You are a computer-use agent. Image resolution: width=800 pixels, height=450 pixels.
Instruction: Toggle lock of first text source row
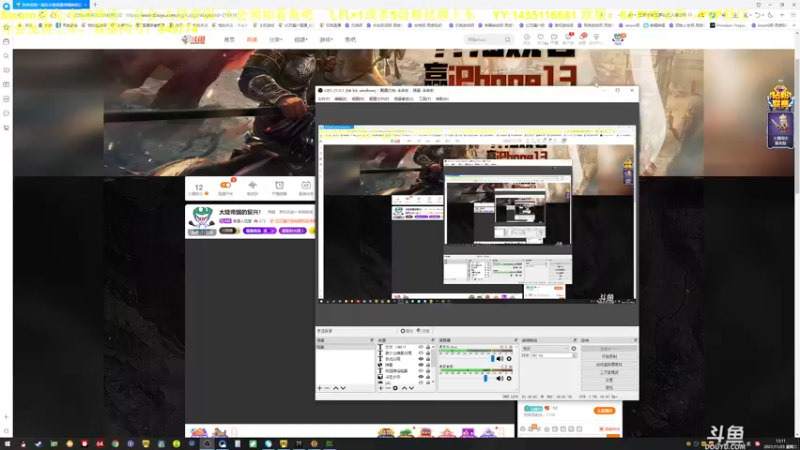click(428, 347)
